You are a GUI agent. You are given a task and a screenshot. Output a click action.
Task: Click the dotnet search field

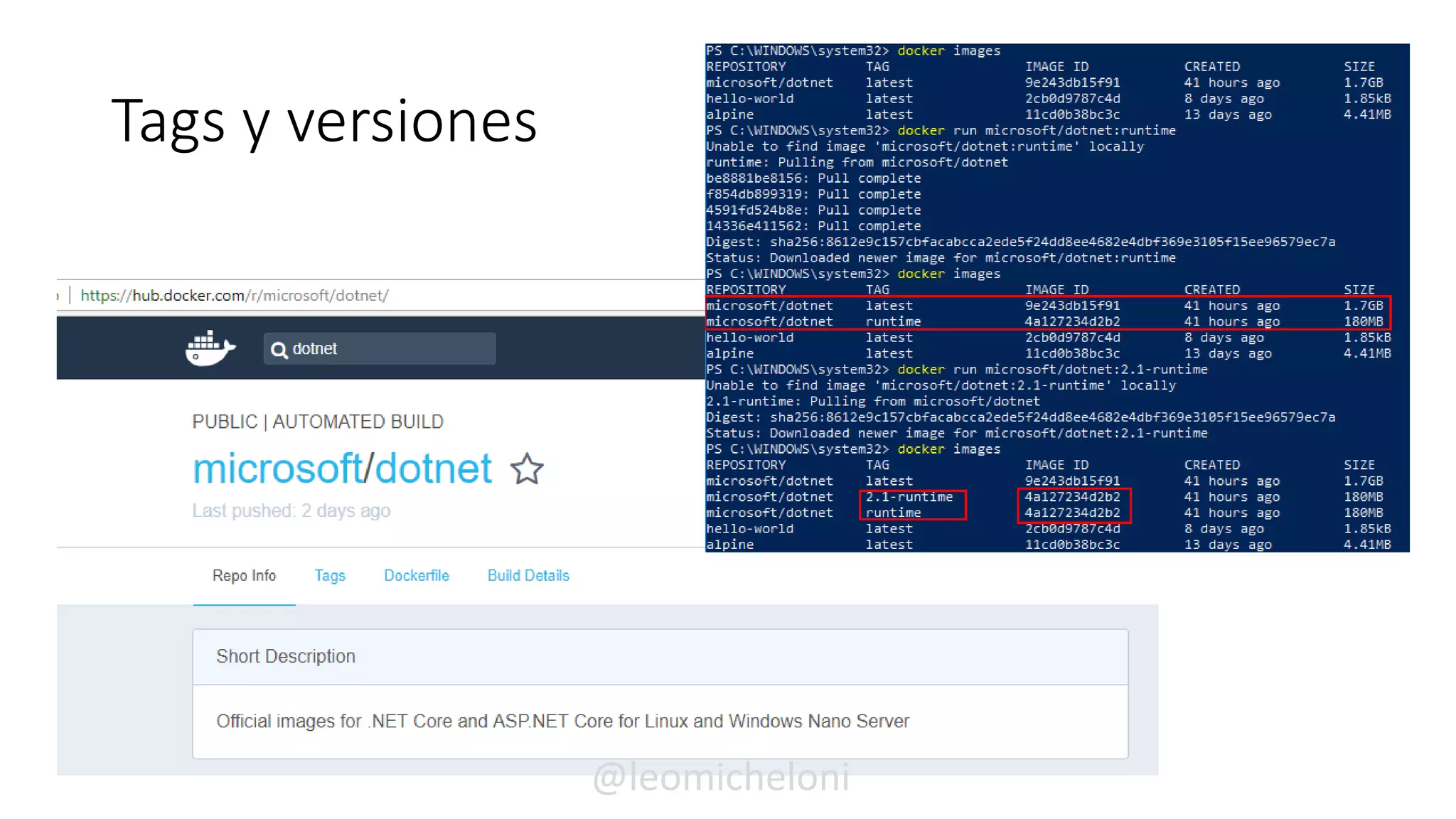click(380, 348)
